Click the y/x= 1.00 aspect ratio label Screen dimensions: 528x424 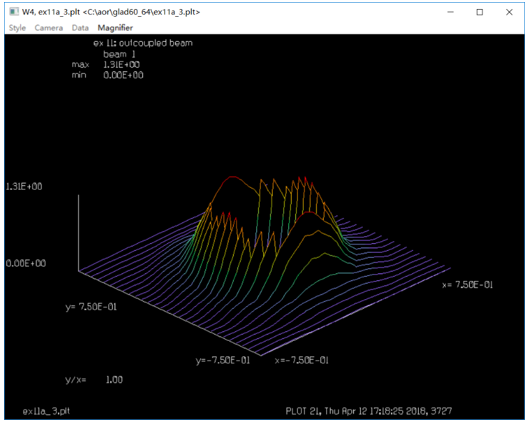tap(94, 380)
